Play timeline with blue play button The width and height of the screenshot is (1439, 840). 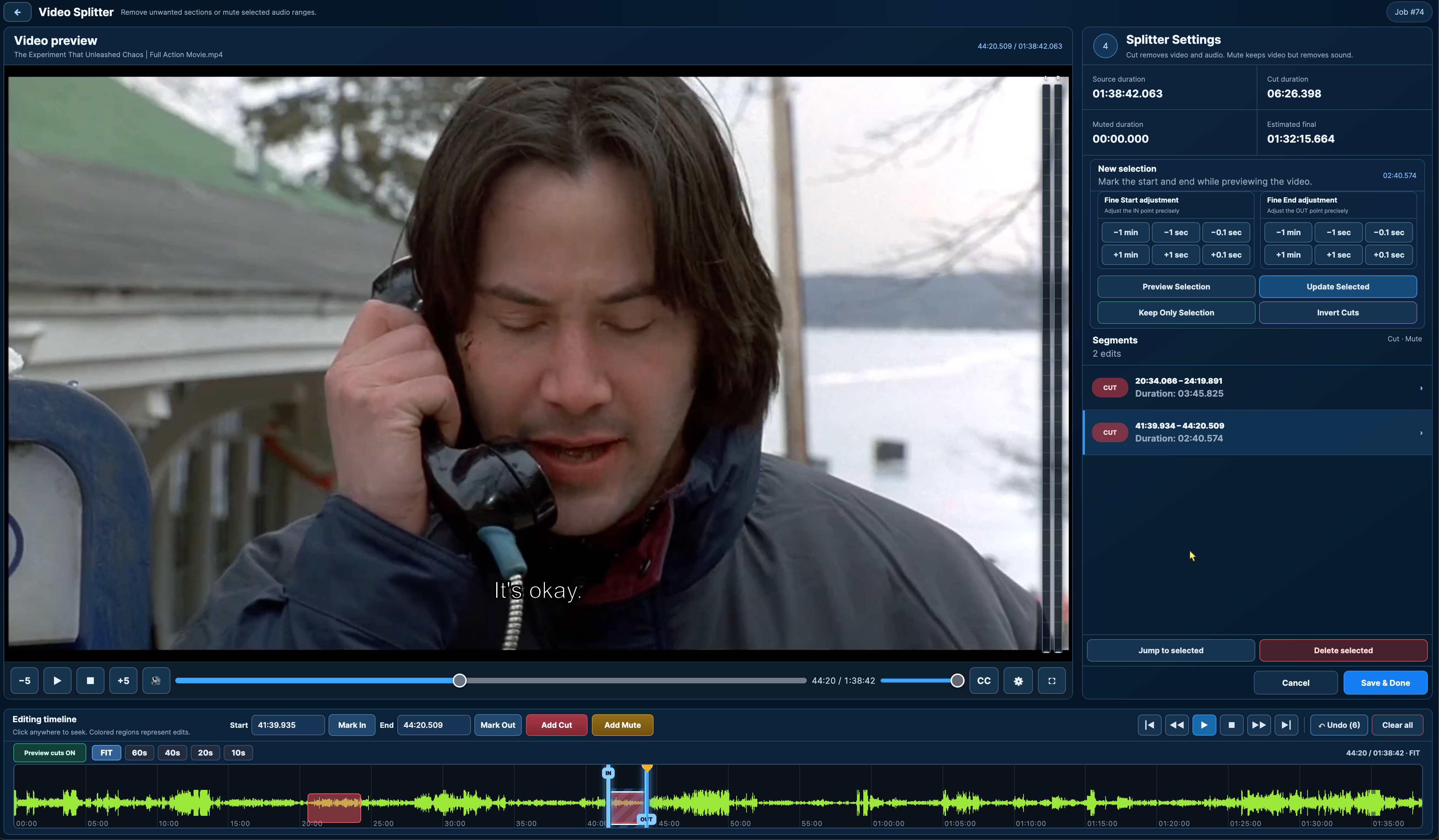1204,725
